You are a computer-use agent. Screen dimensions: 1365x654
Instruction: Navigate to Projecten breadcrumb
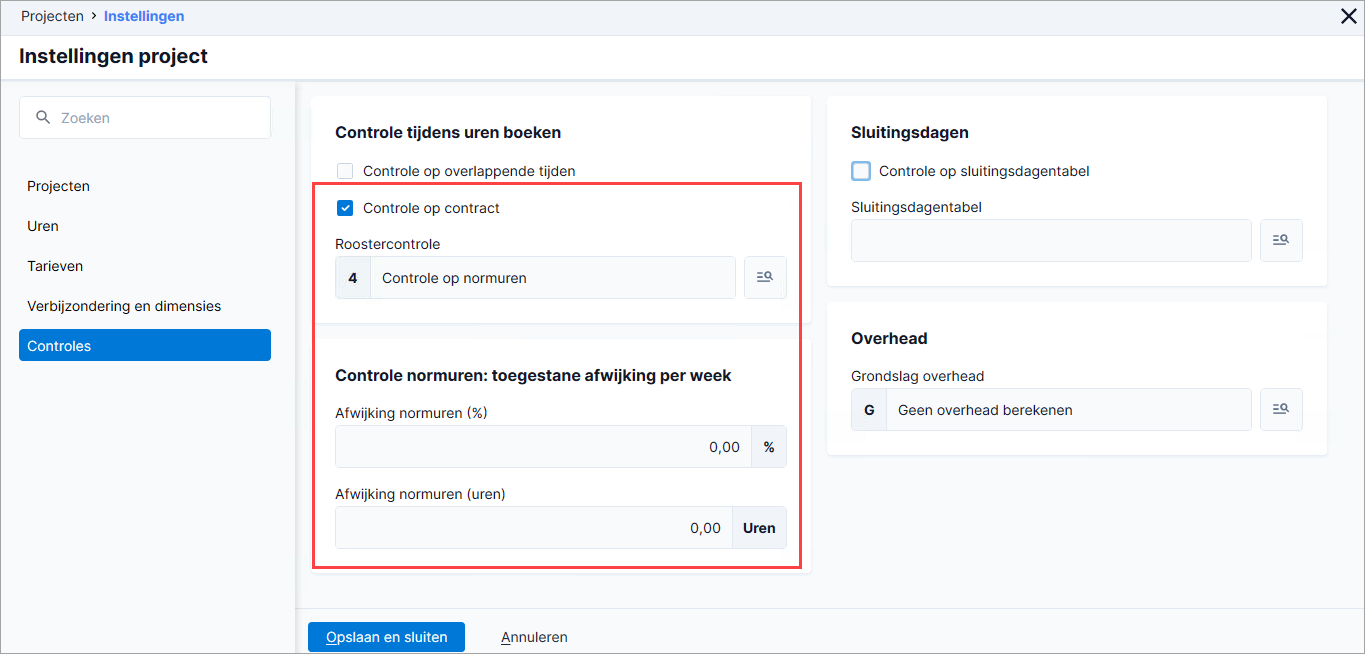(52, 16)
